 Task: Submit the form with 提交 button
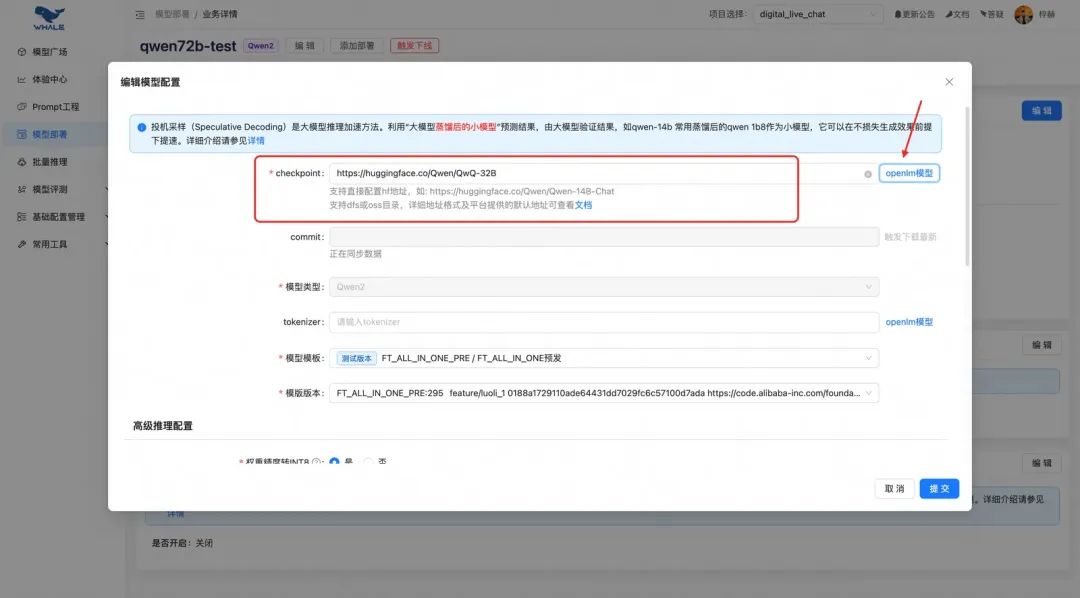tap(938, 488)
